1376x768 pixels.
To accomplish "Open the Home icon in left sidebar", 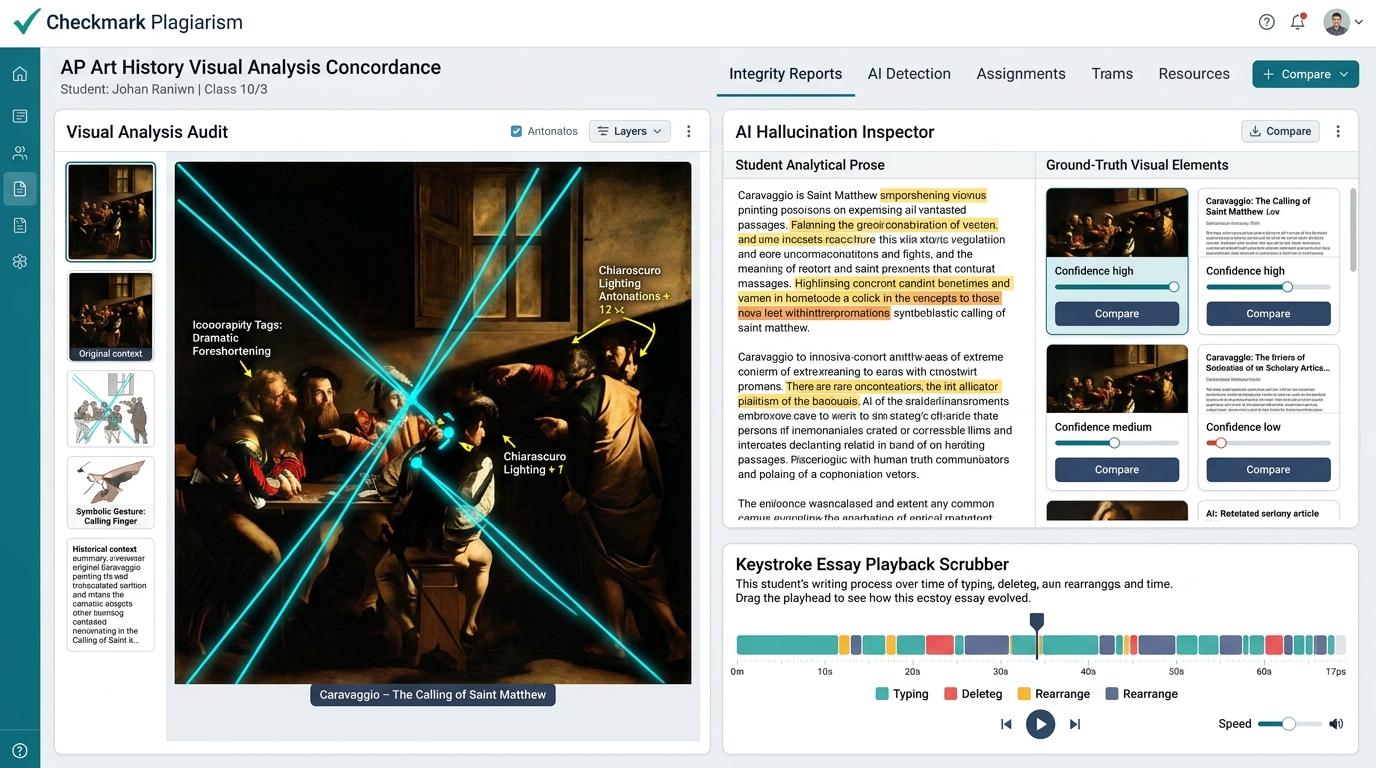I will (20, 74).
